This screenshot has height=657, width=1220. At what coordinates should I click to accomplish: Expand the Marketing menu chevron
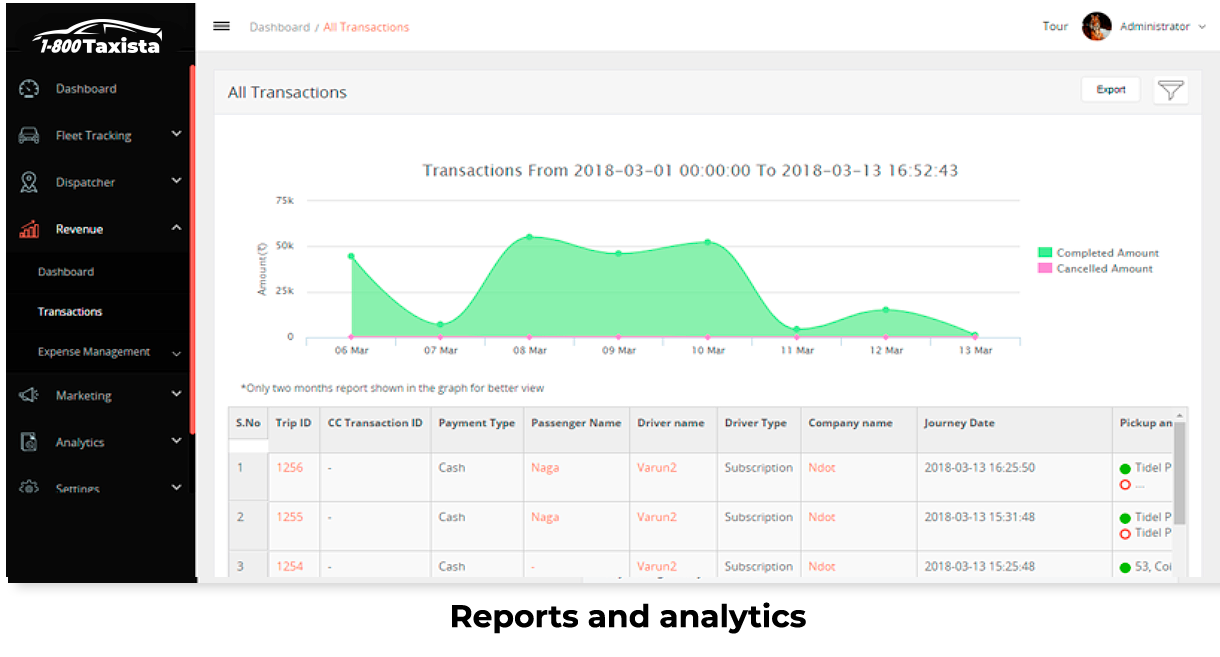click(x=176, y=394)
